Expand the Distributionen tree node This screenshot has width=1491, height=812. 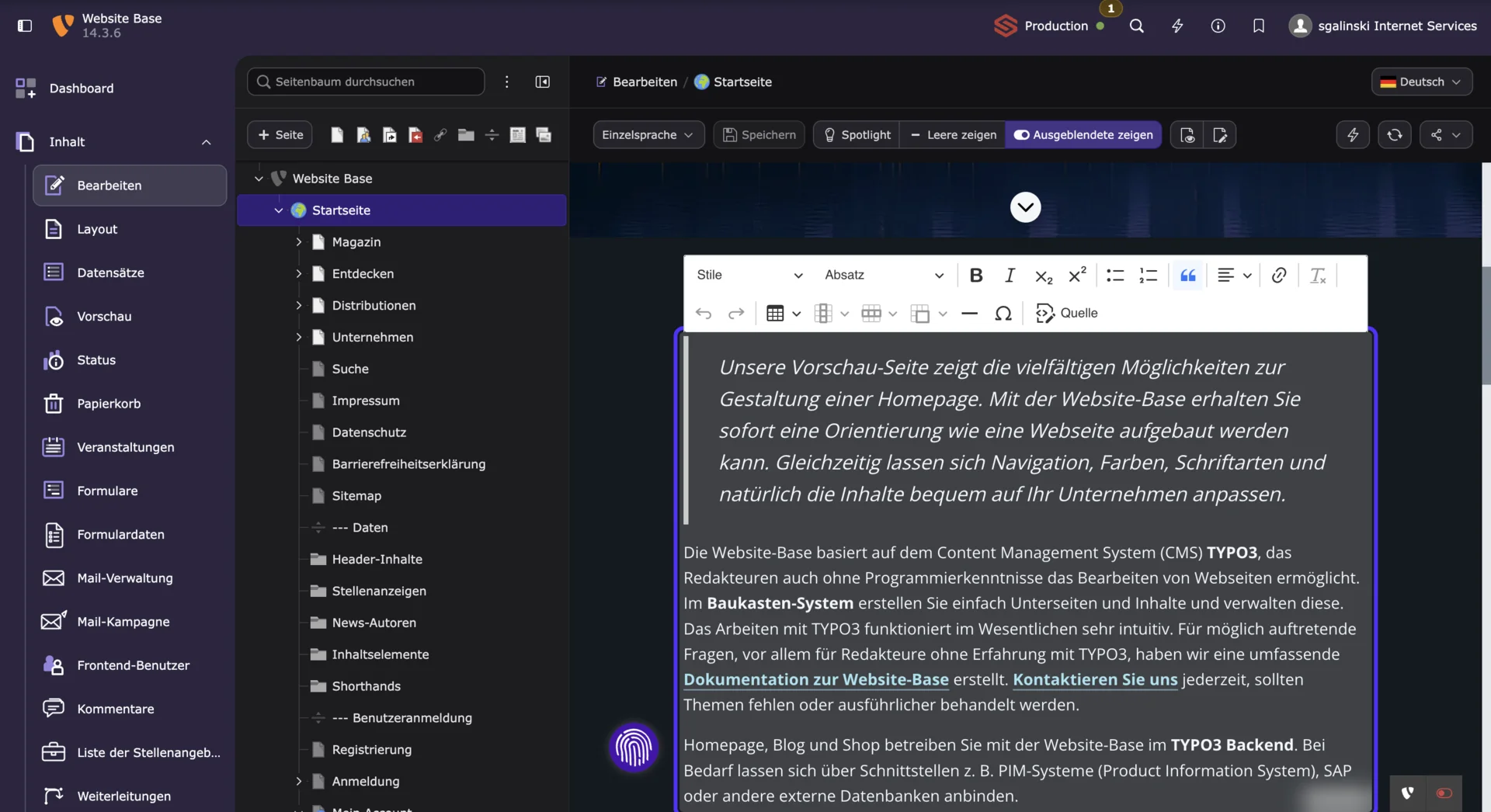point(298,305)
